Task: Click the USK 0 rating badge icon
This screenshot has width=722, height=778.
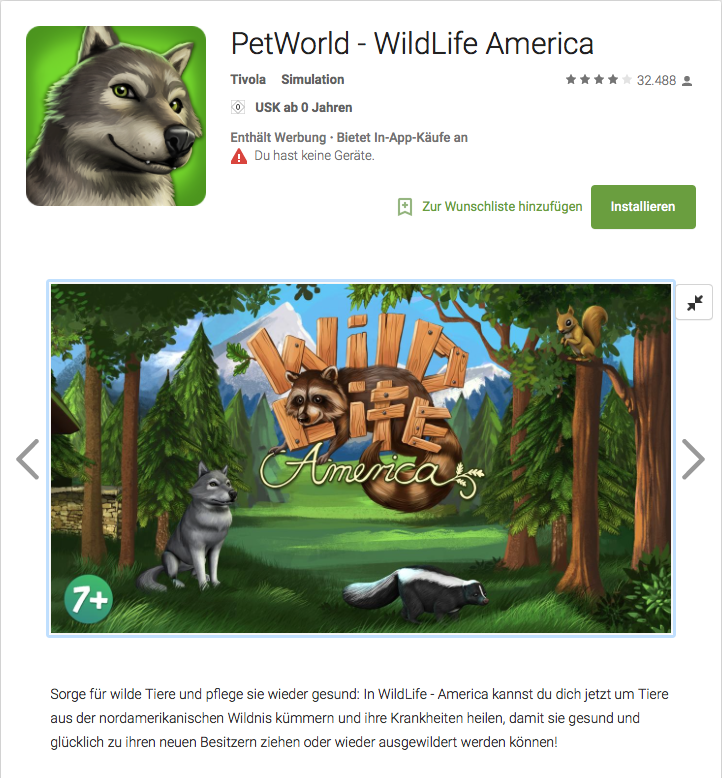Action: (x=238, y=107)
